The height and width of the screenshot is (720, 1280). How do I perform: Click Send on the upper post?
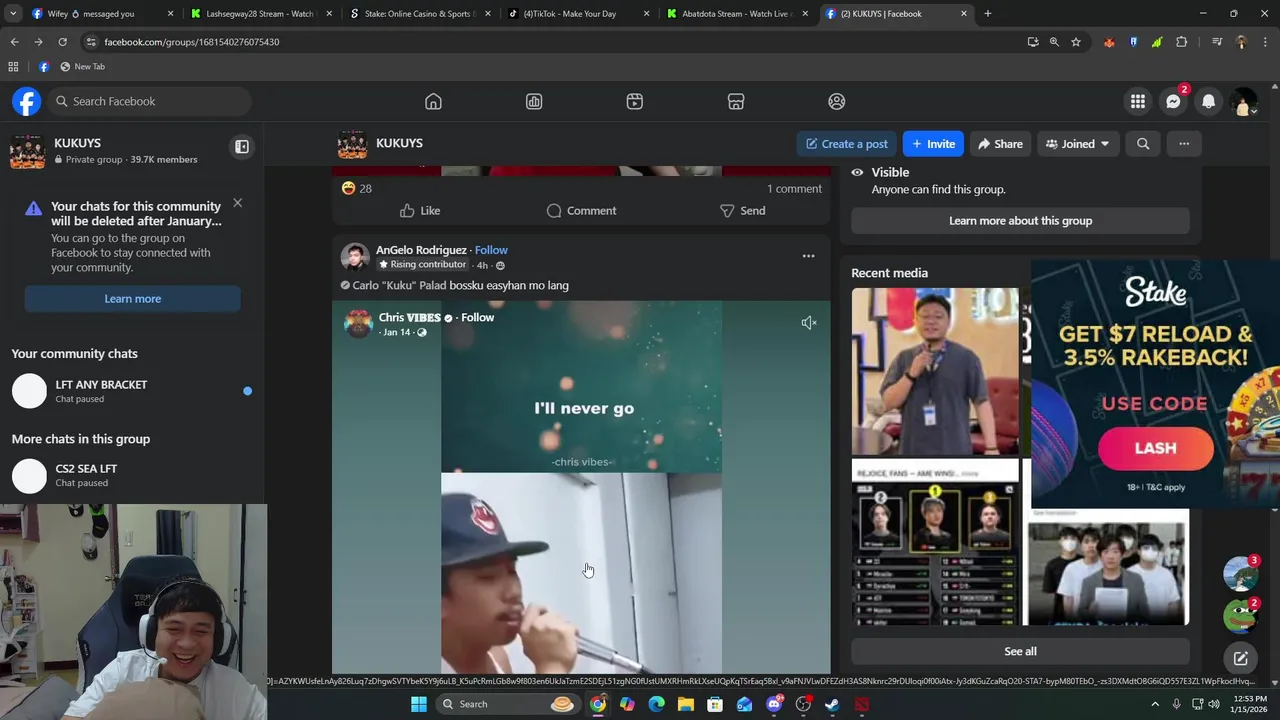pos(742,211)
